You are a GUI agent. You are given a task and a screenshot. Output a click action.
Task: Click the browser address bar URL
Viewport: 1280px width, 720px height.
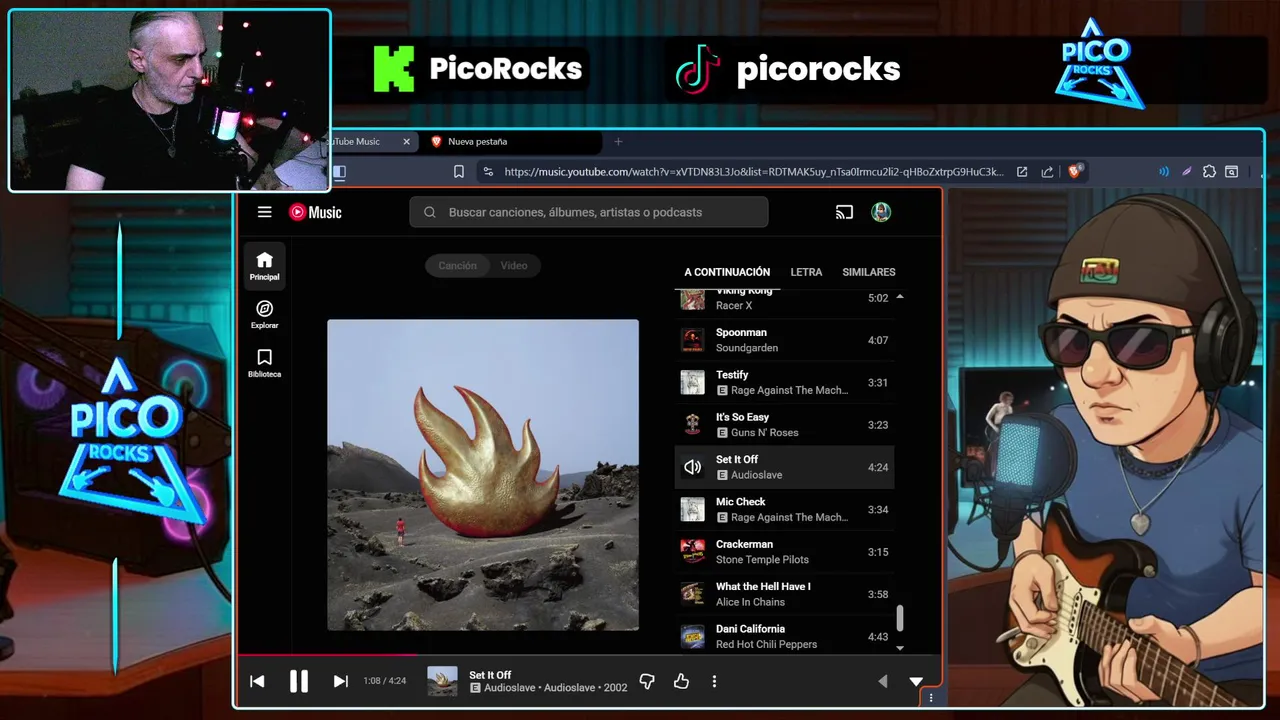(x=754, y=172)
